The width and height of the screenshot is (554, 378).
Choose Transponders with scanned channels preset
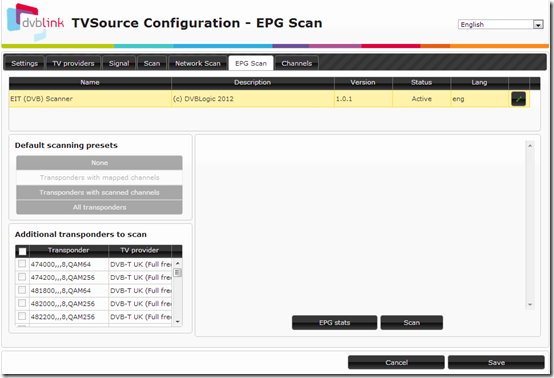99,193
